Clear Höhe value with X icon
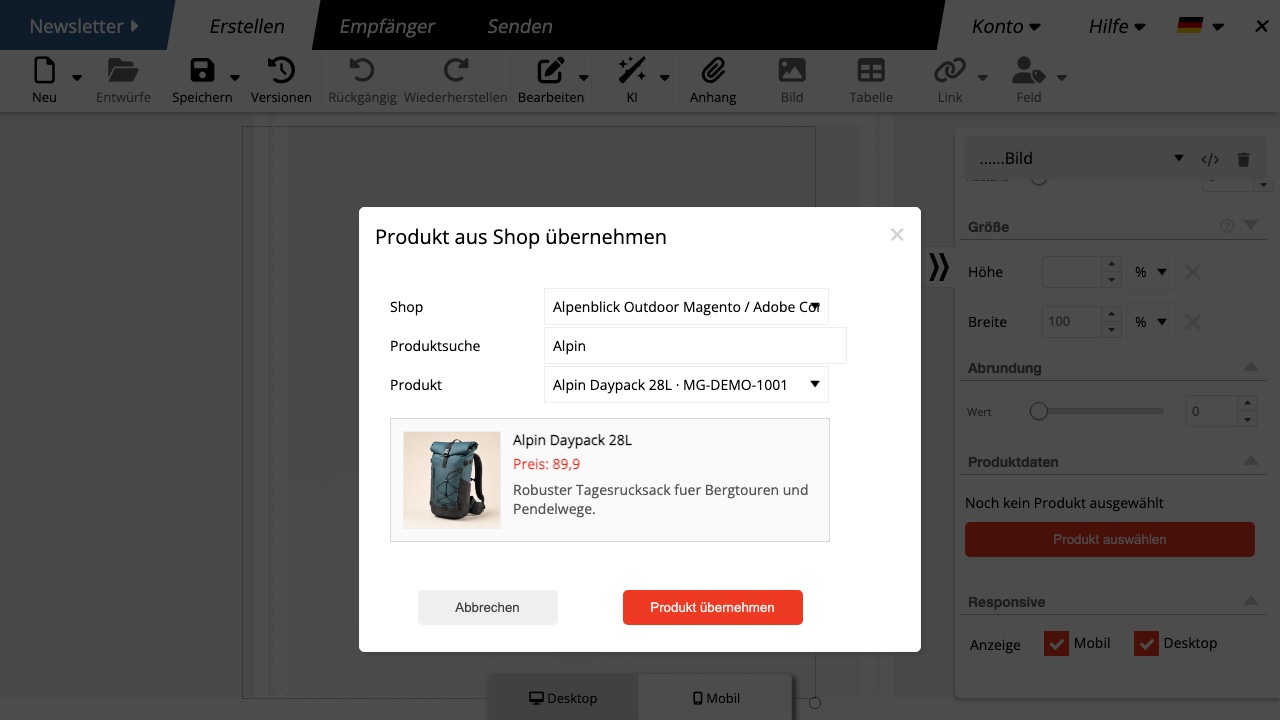Viewport: 1280px width, 720px height. click(1193, 272)
